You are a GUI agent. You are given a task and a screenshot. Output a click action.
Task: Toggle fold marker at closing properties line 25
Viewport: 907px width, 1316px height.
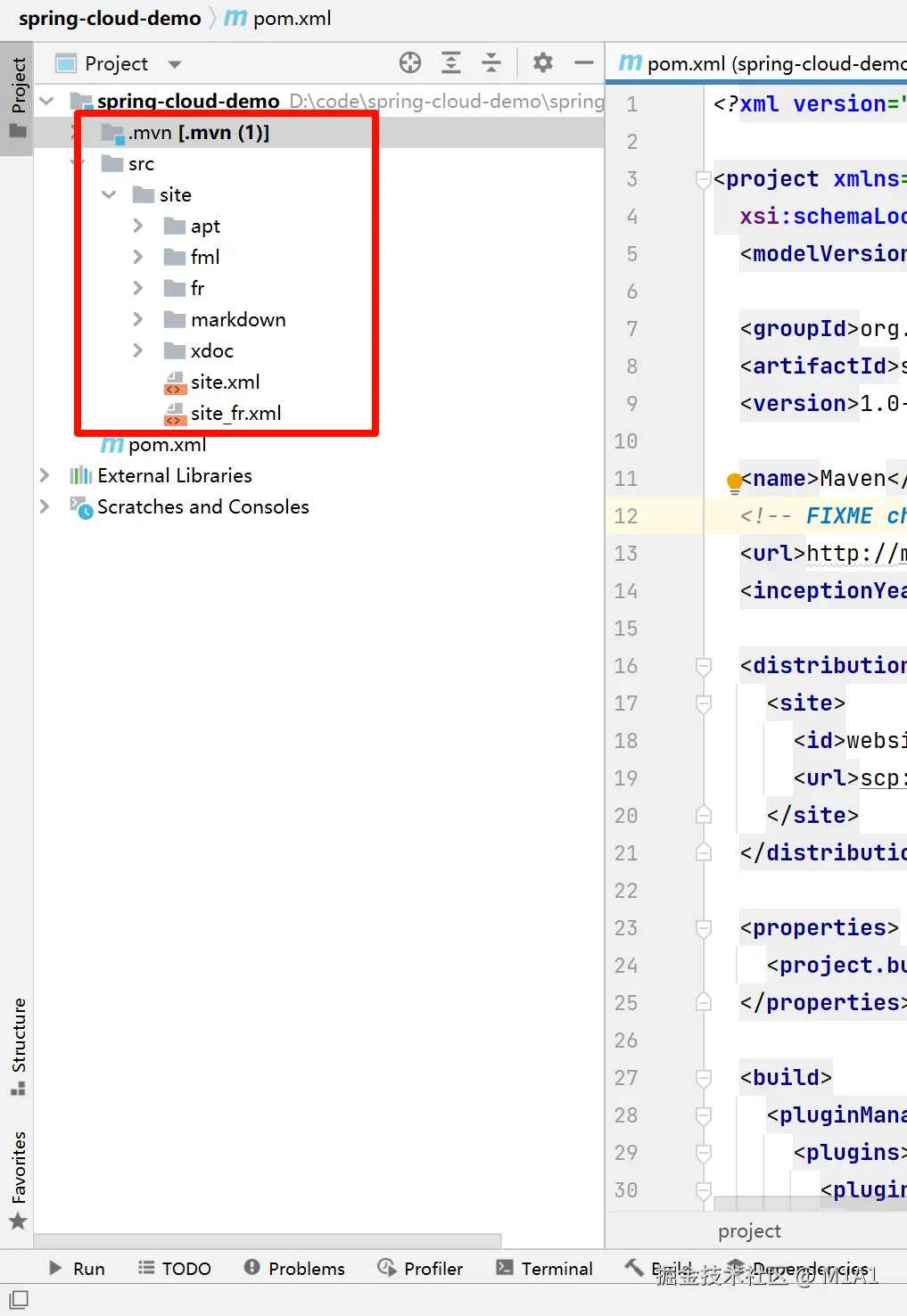point(703,1001)
